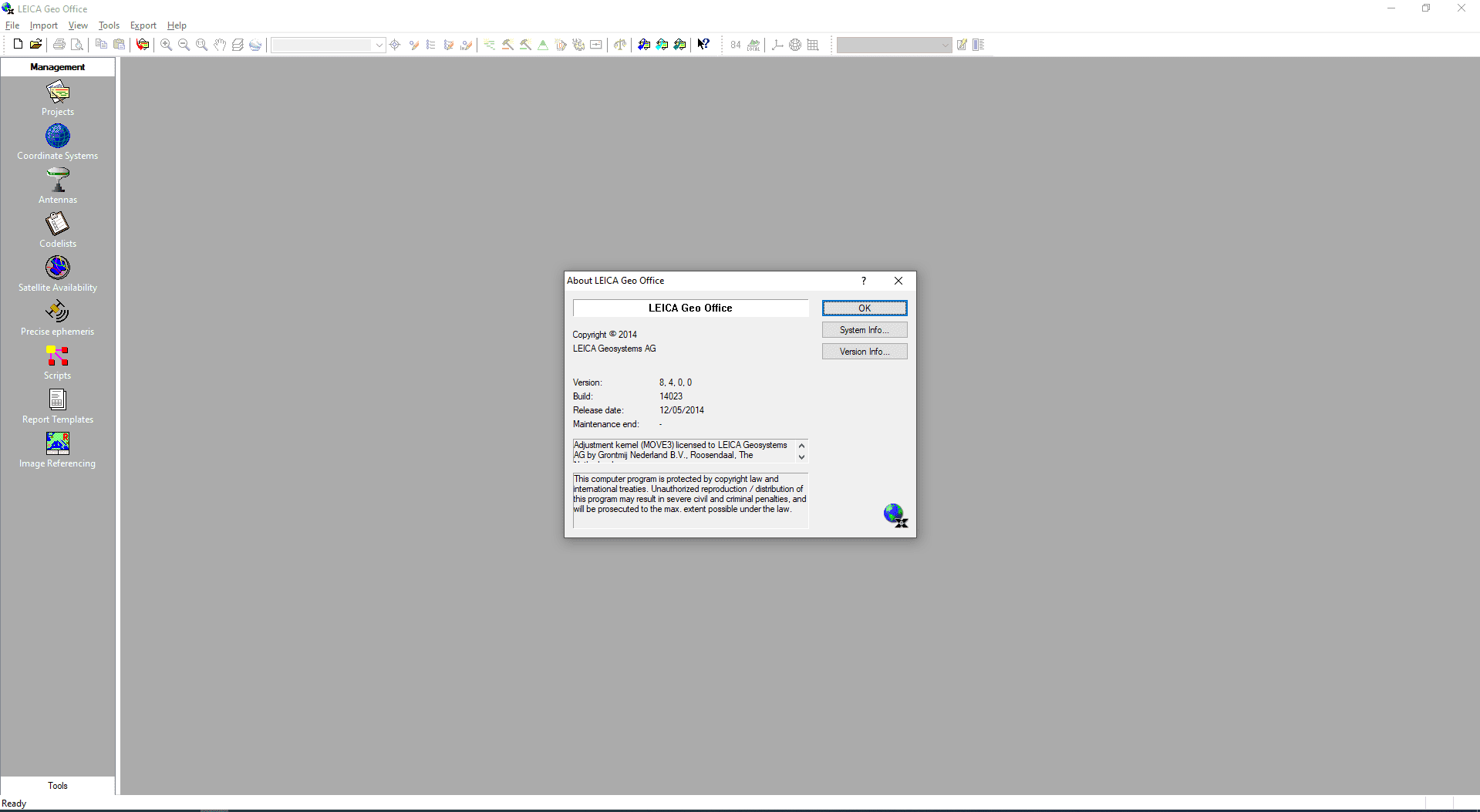Open Report Templates management

58,406
